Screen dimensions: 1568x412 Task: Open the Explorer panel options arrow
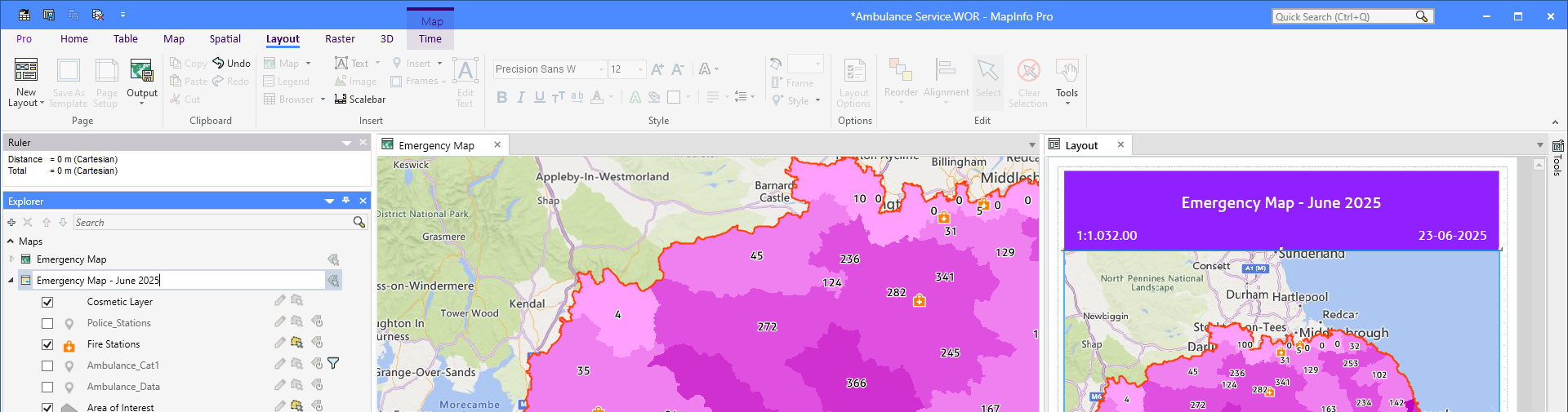[329, 201]
